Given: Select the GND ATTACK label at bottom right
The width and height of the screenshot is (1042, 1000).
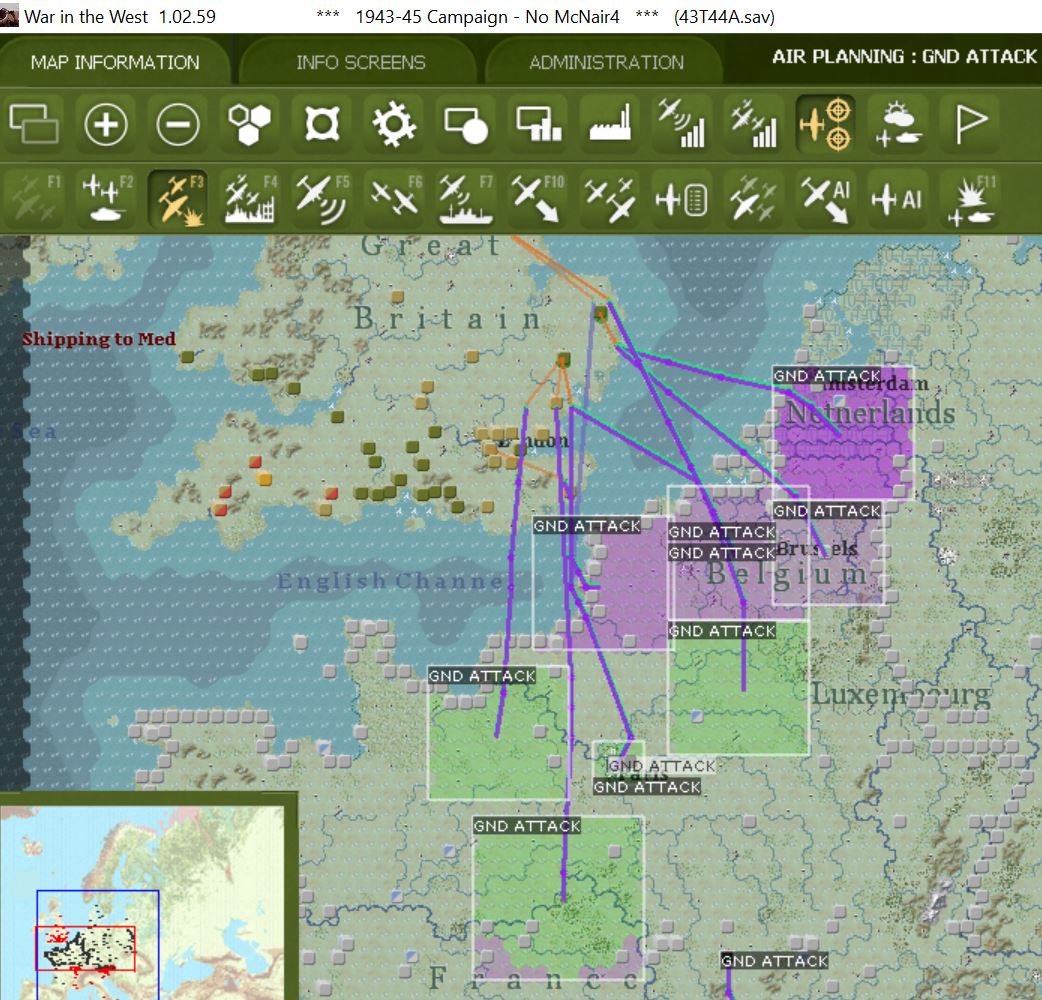Looking at the screenshot, I should click(x=775, y=961).
